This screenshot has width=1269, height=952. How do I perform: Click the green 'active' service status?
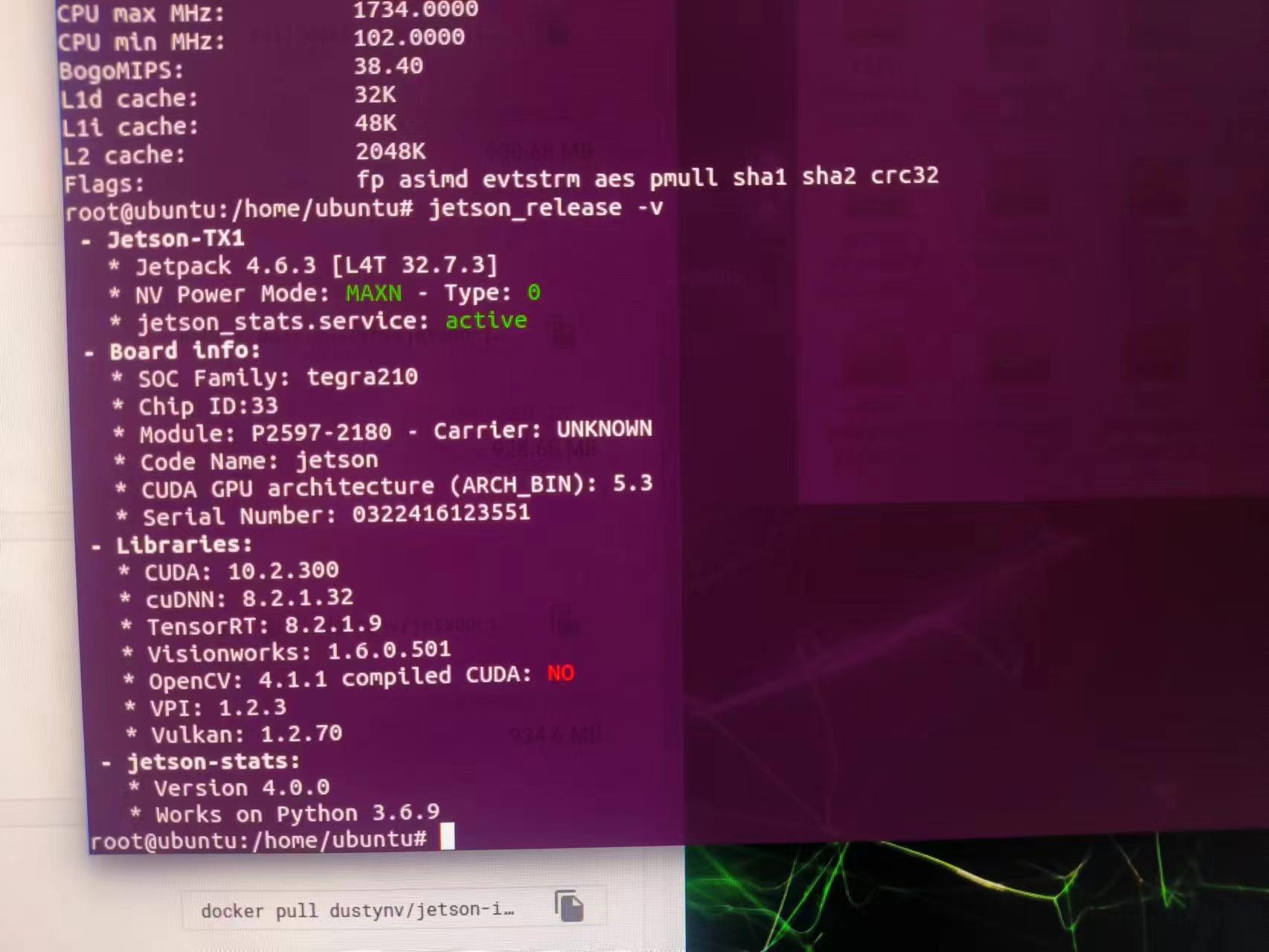click(x=486, y=321)
